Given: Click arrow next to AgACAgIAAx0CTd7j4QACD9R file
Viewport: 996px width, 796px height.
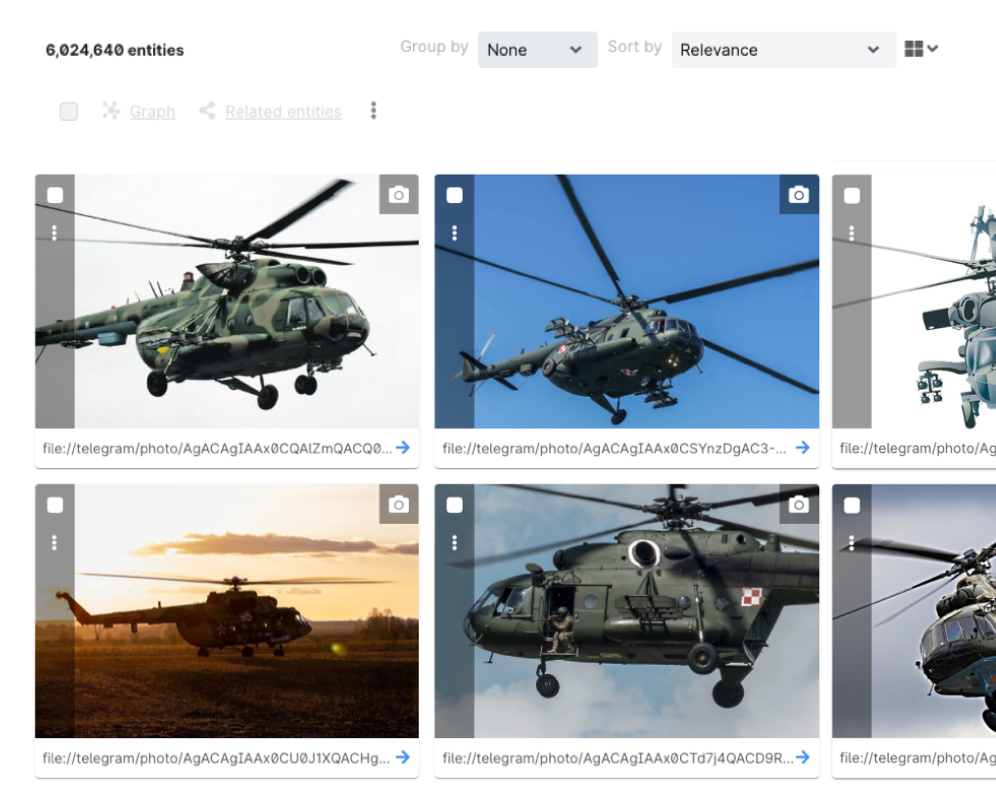Looking at the screenshot, I should coord(802,757).
